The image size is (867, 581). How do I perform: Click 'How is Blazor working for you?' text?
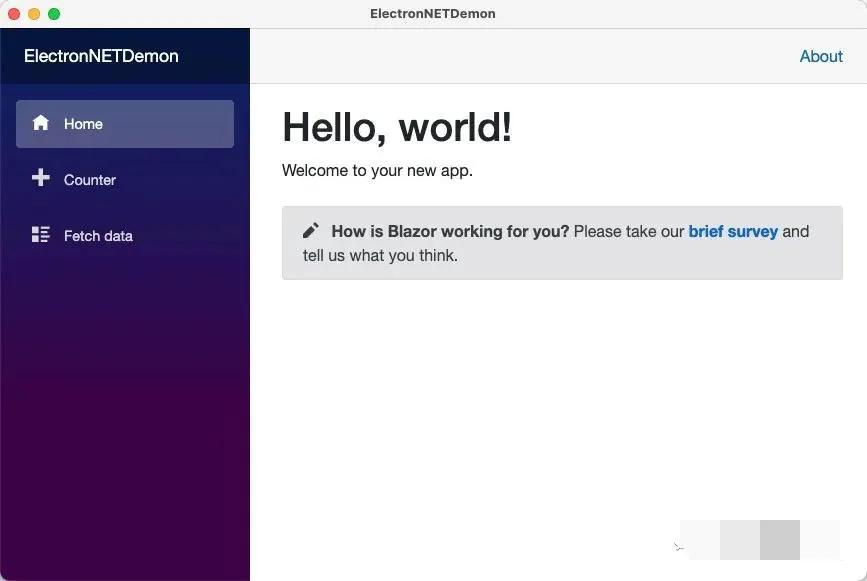click(450, 231)
